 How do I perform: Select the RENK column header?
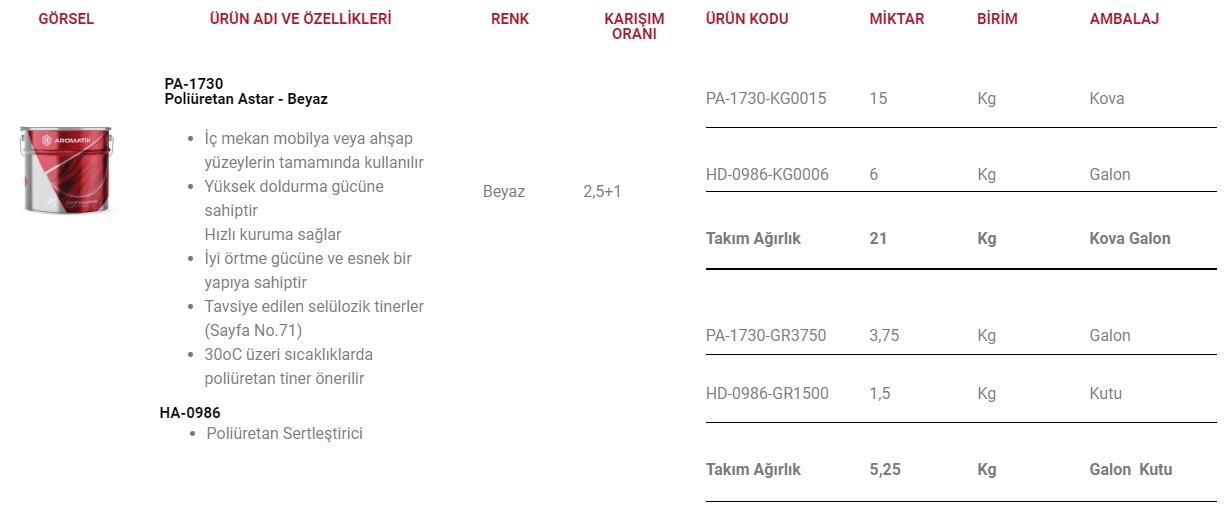pyautogui.click(x=510, y=19)
